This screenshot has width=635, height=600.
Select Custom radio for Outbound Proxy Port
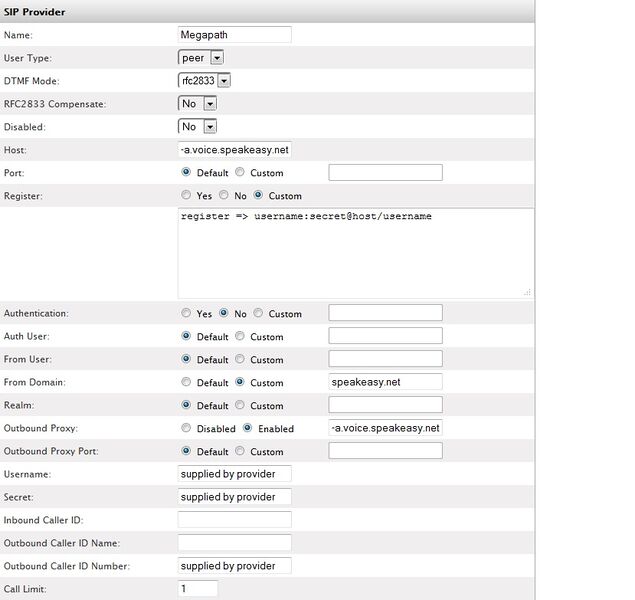point(240,451)
